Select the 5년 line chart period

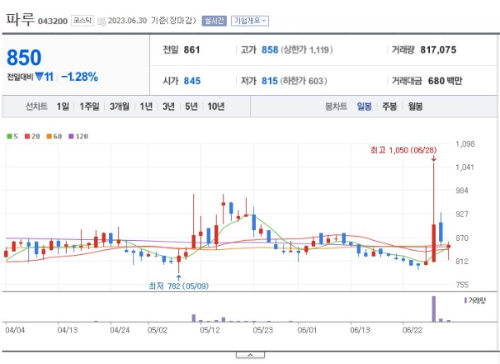[x=191, y=107]
